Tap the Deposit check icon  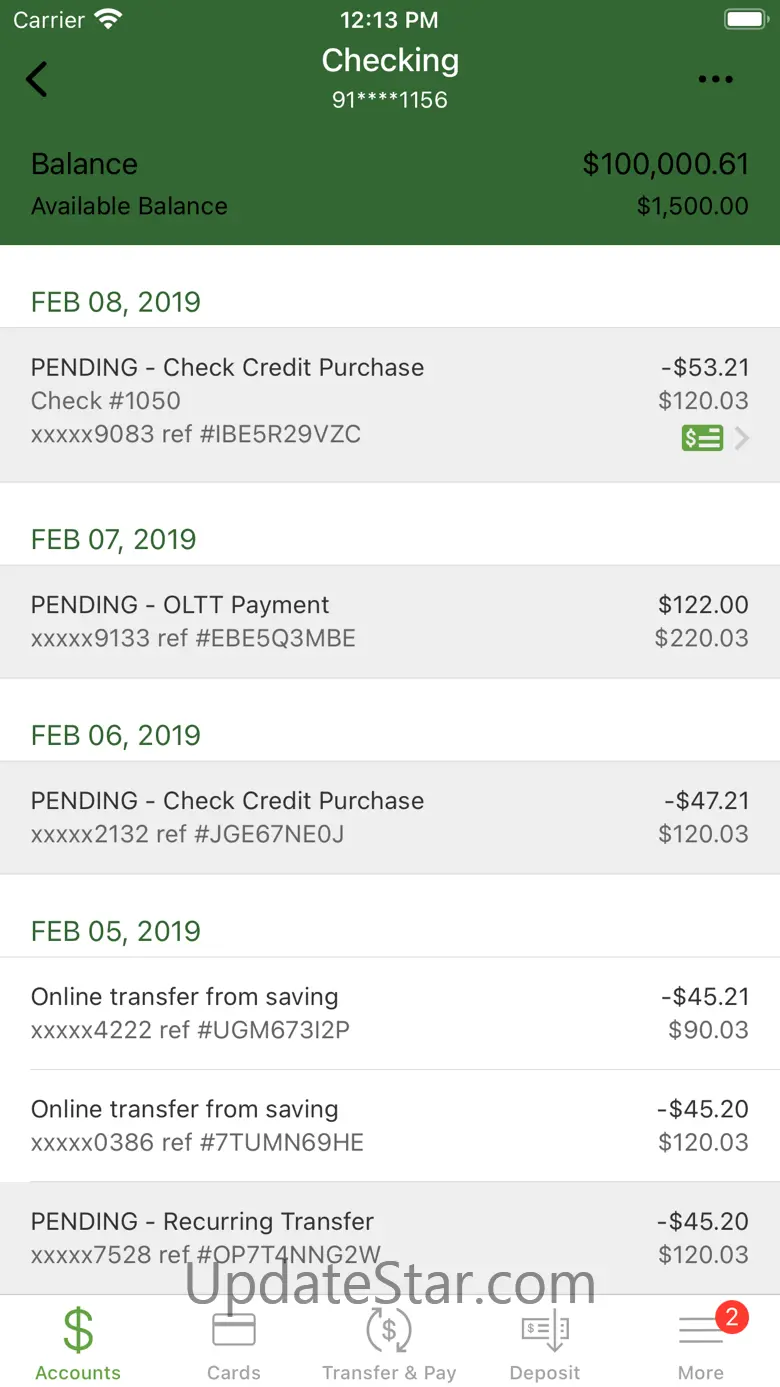point(545,1331)
